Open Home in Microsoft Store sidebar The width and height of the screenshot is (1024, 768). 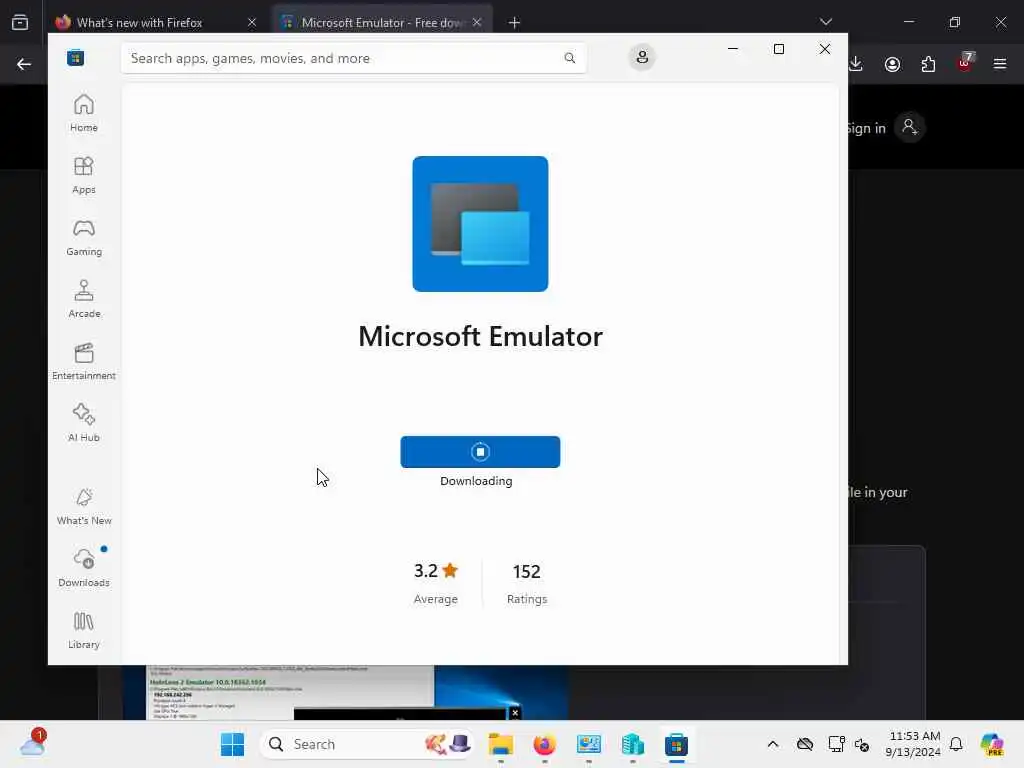pos(84,113)
